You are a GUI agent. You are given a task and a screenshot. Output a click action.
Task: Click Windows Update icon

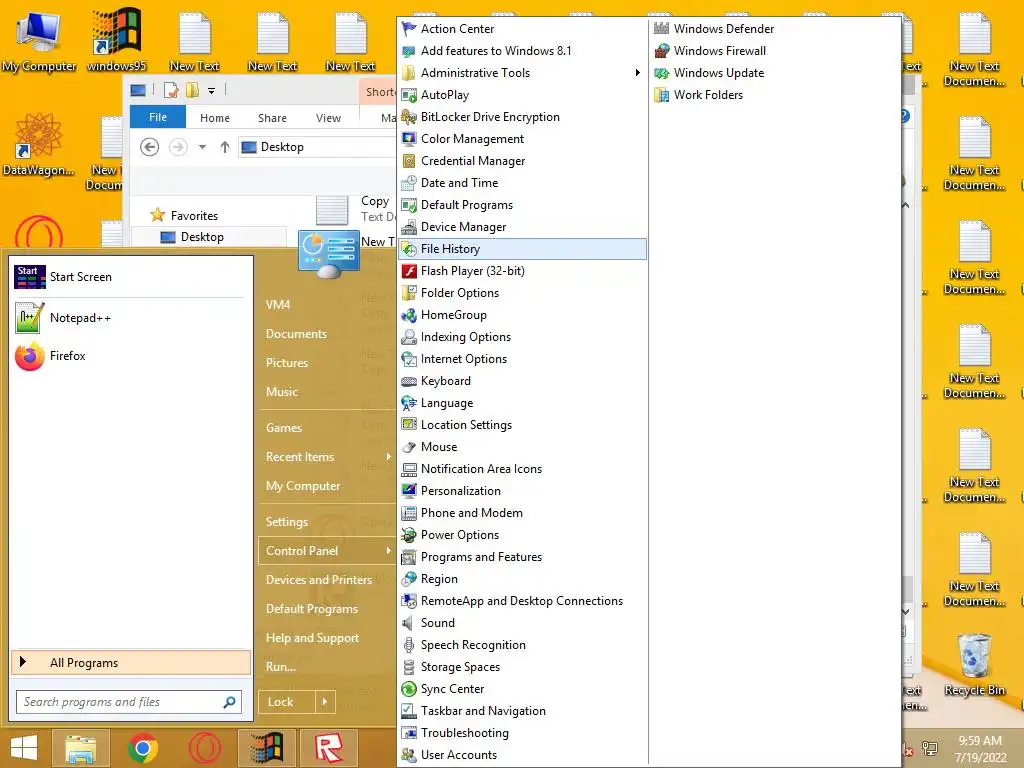click(662, 72)
